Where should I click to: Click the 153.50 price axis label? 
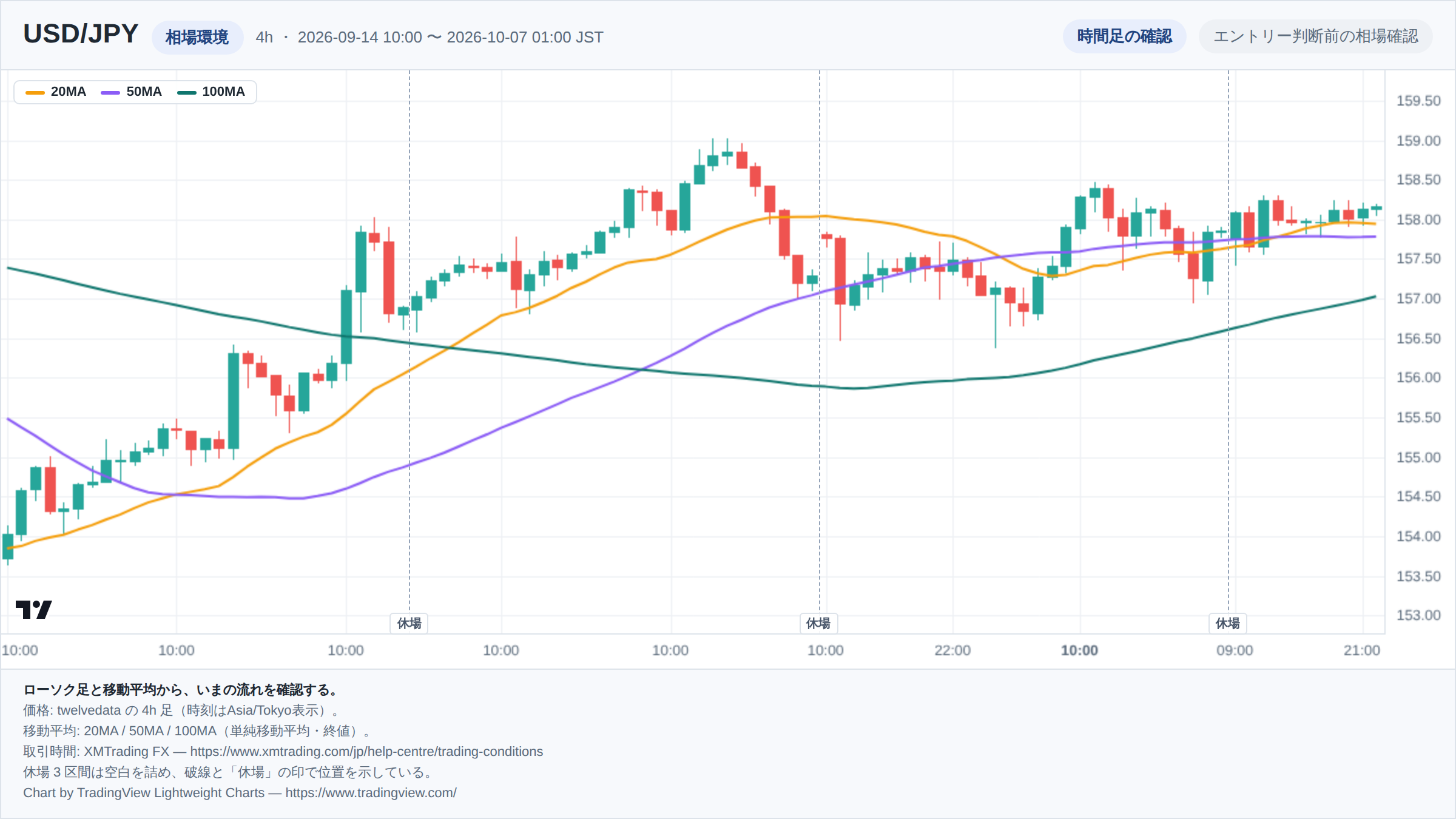pyautogui.click(x=1418, y=576)
